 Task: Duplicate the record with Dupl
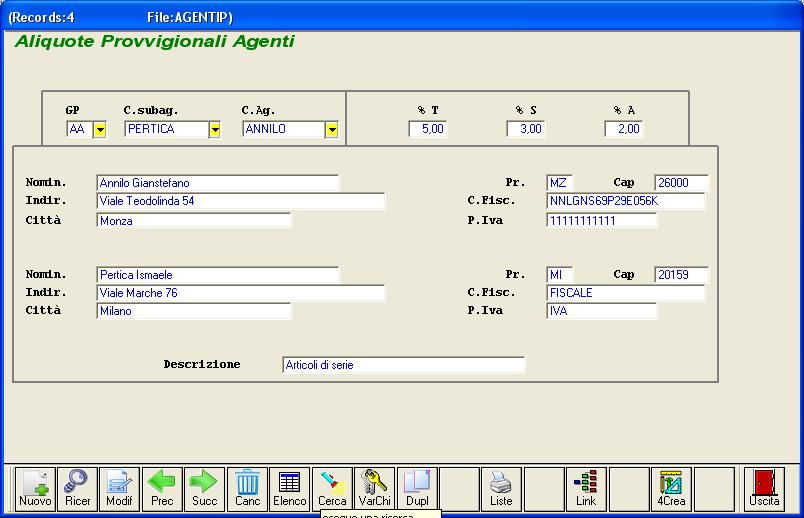(416, 488)
